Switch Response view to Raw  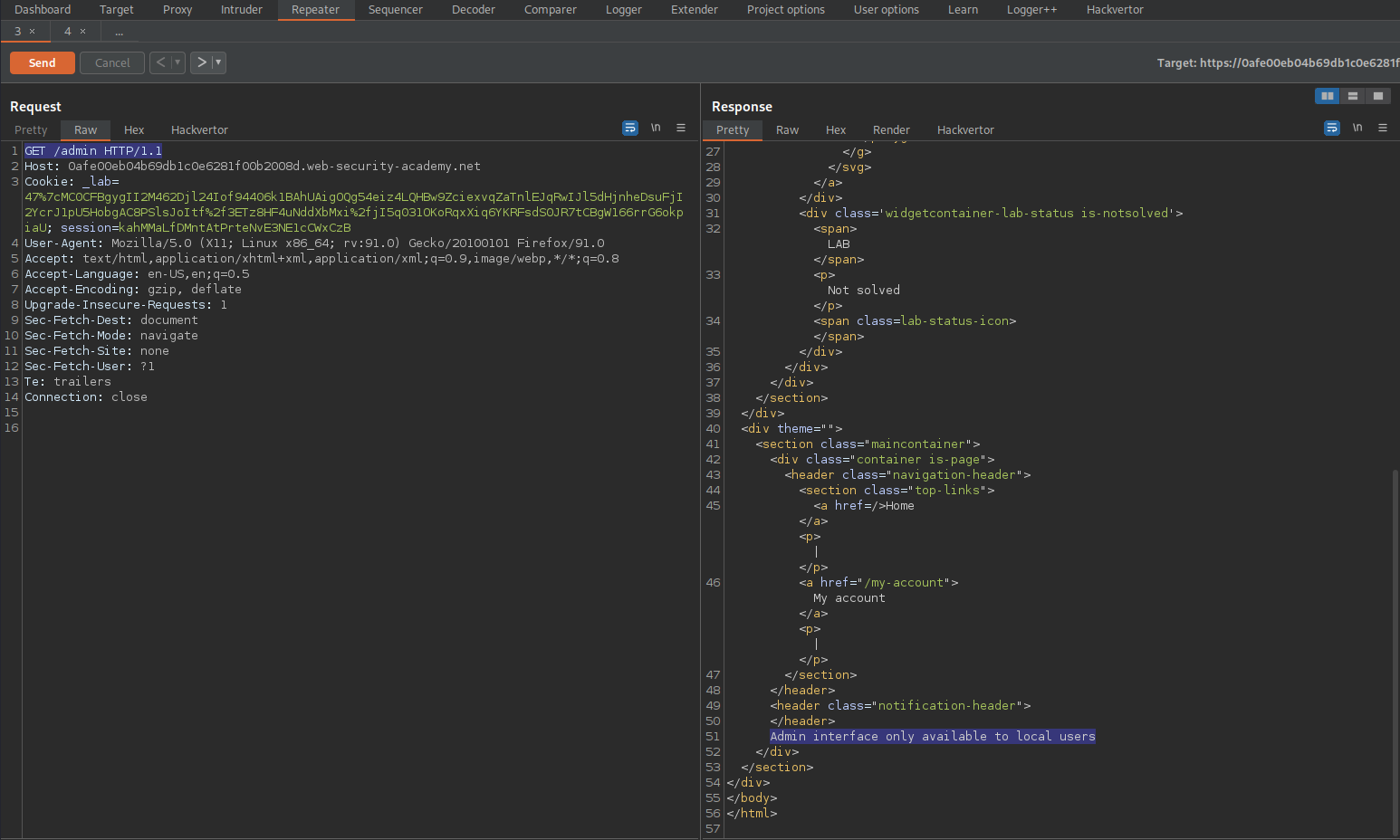pos(788,130)
